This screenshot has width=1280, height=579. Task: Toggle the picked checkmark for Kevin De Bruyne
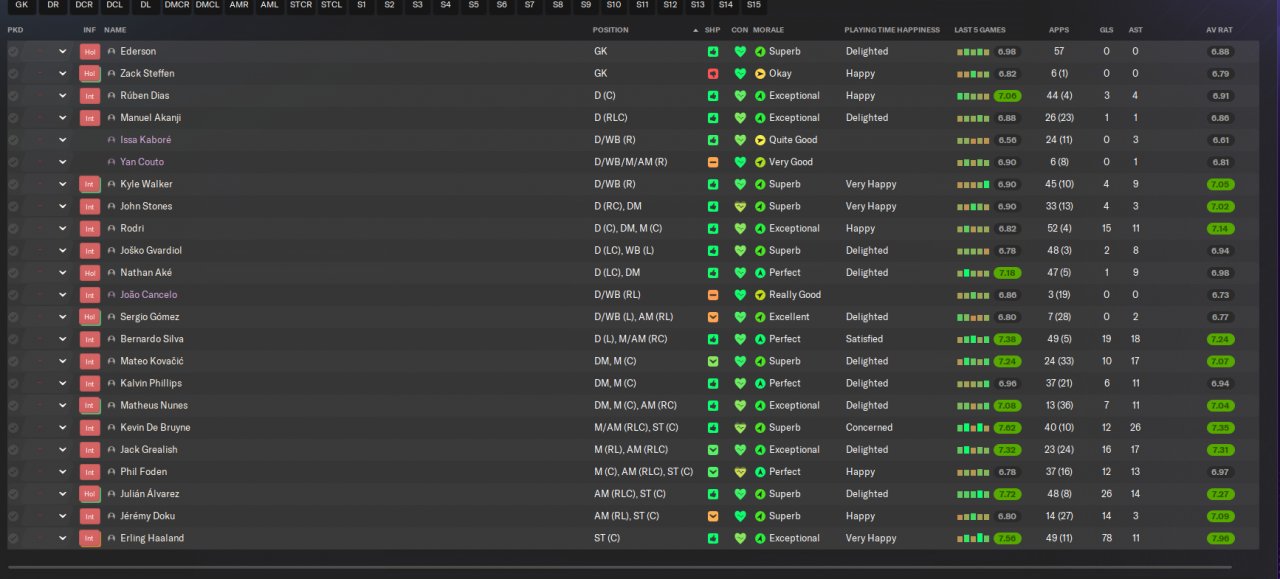tap(13, 428)
